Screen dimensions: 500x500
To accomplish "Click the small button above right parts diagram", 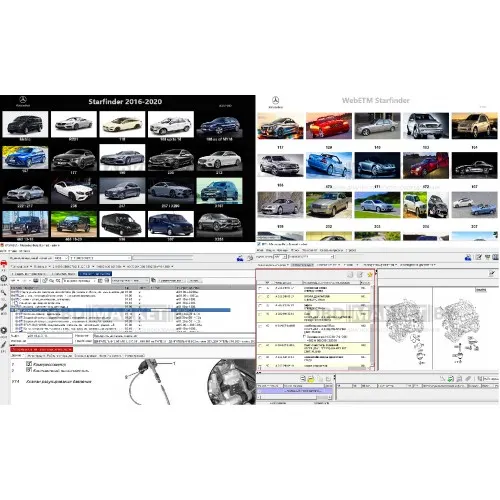I will [481, 290].
